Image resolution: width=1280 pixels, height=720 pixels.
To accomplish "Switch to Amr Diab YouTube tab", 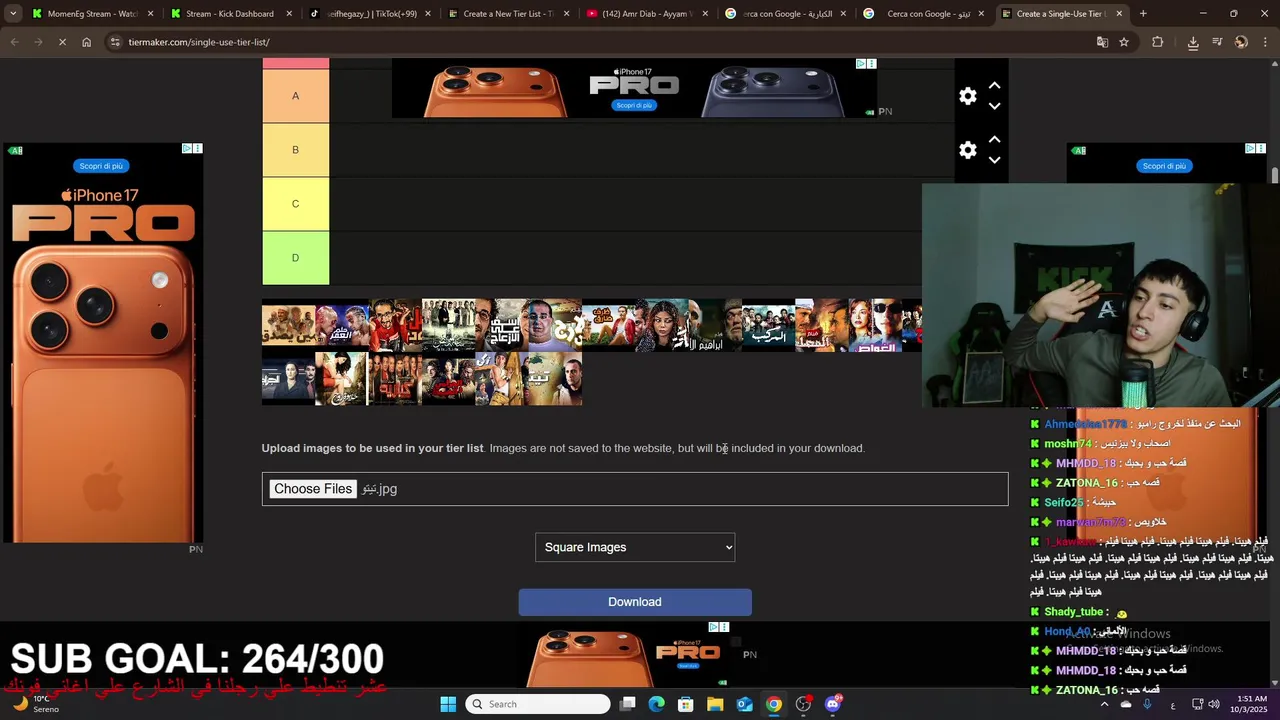I will click(647, 14).
